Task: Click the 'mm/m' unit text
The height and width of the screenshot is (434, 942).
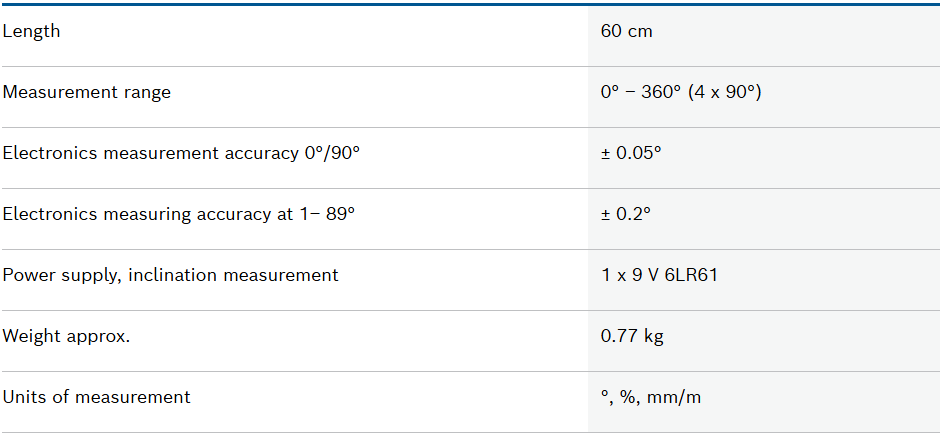Action: pyautogui.click(x=676, y=397)
